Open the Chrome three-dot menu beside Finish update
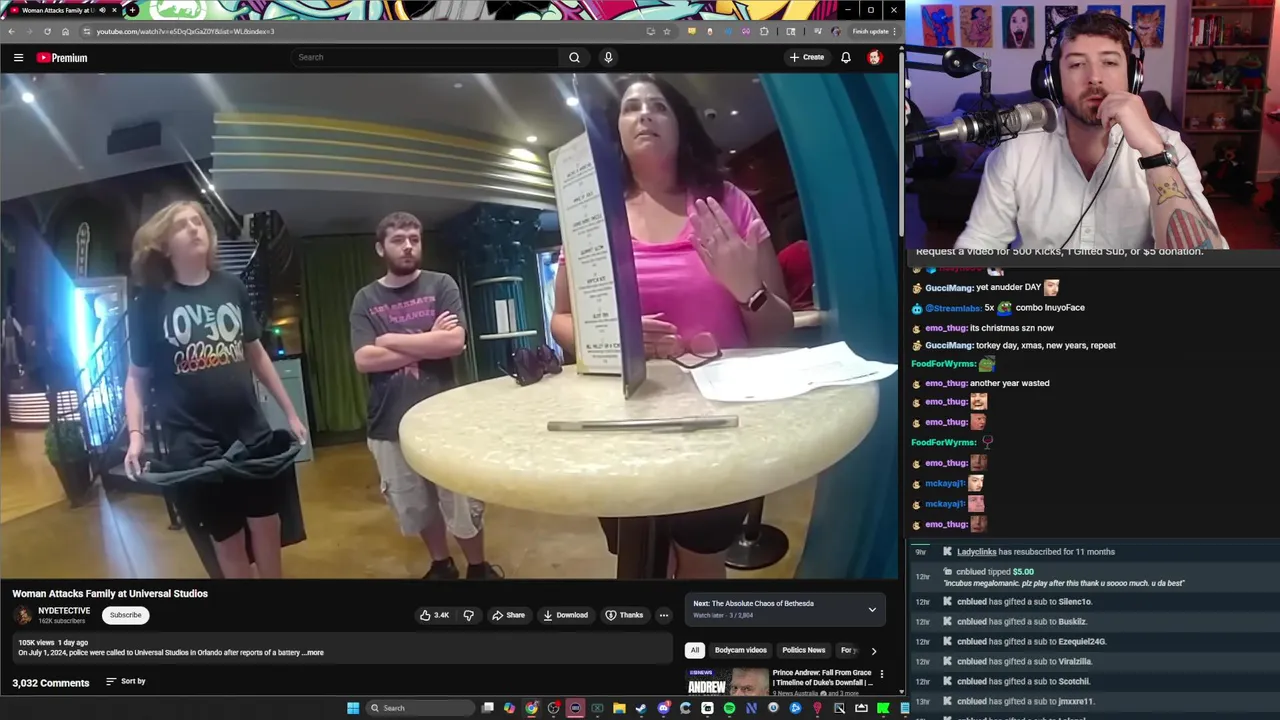 point(895,31)
